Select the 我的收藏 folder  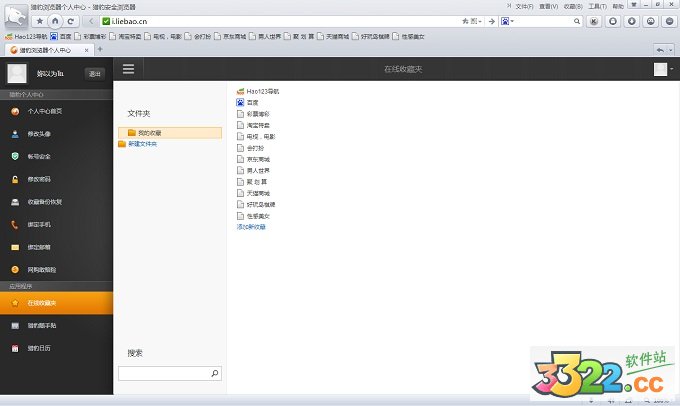coord(170,133)
